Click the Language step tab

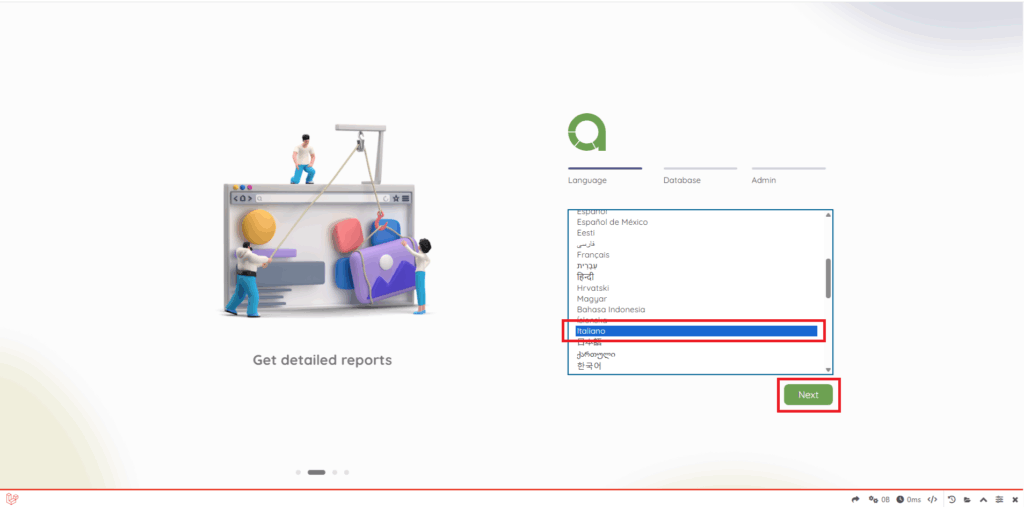click(x=587, y=180)
